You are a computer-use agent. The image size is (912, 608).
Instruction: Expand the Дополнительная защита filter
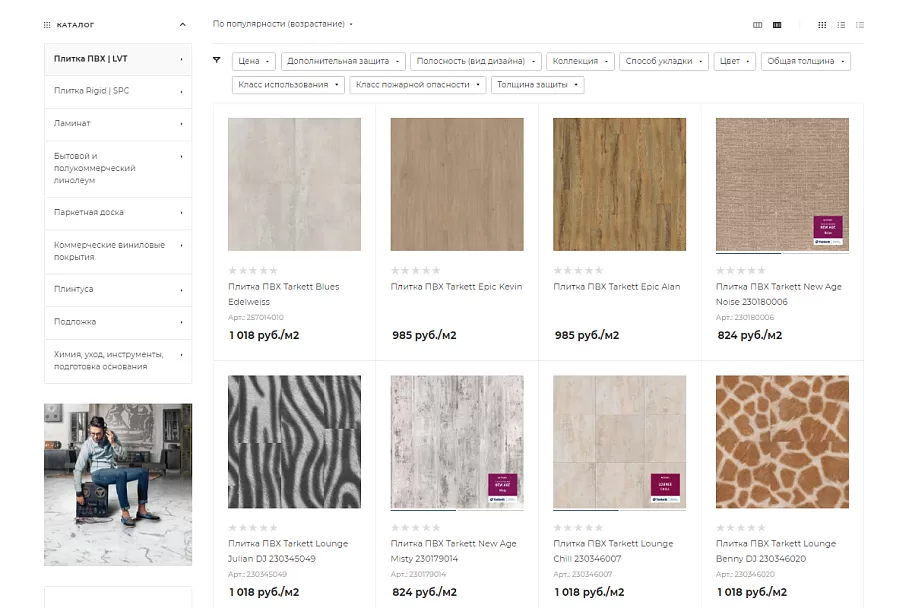pos(343,61)
